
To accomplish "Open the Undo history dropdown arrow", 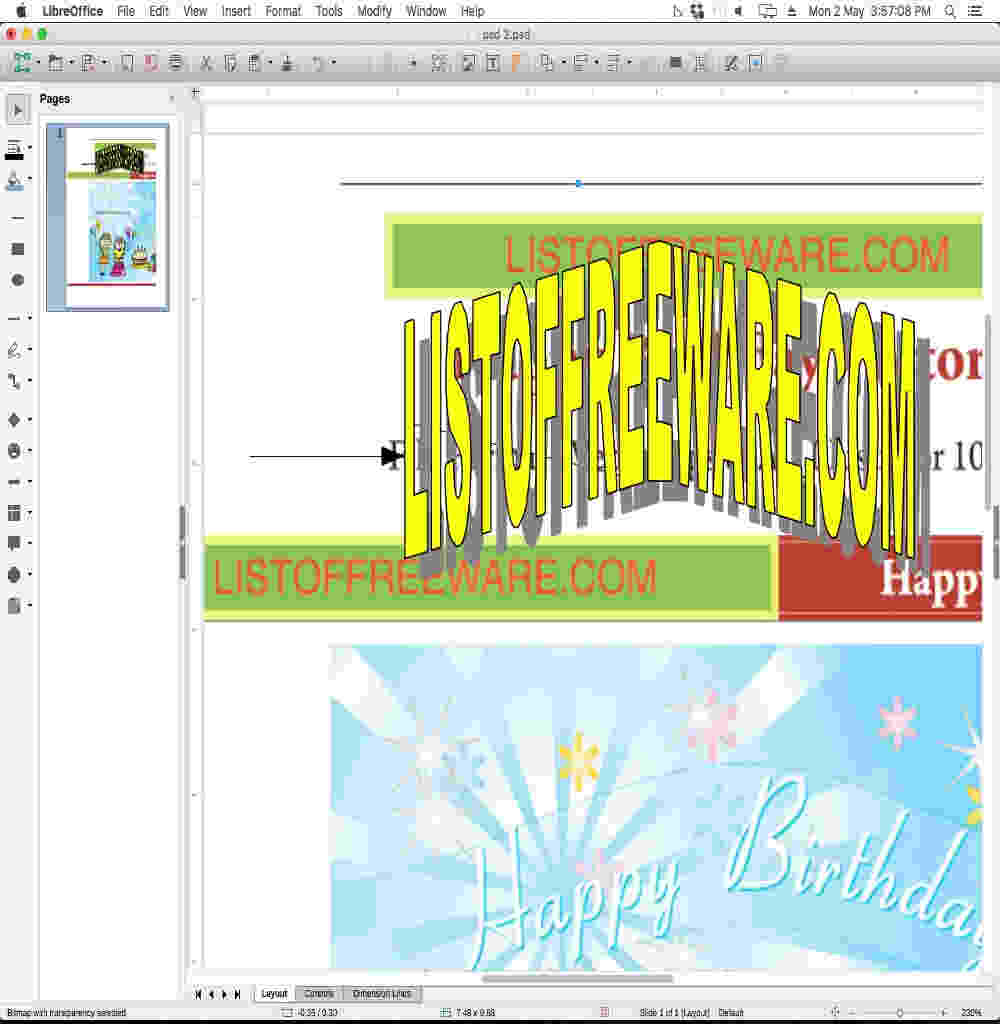I will (x=334, y=63).
